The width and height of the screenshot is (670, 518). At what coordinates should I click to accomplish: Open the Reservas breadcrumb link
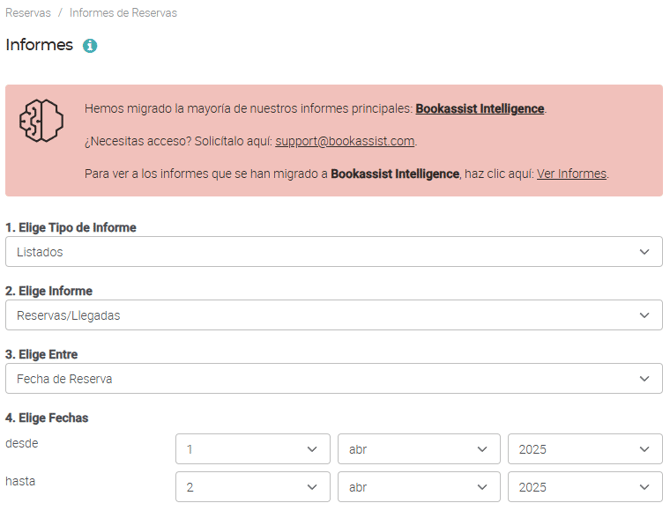[28, 13]
